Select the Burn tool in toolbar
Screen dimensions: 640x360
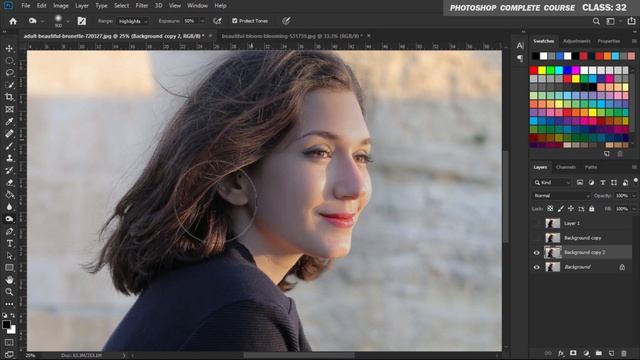point(9,219)
